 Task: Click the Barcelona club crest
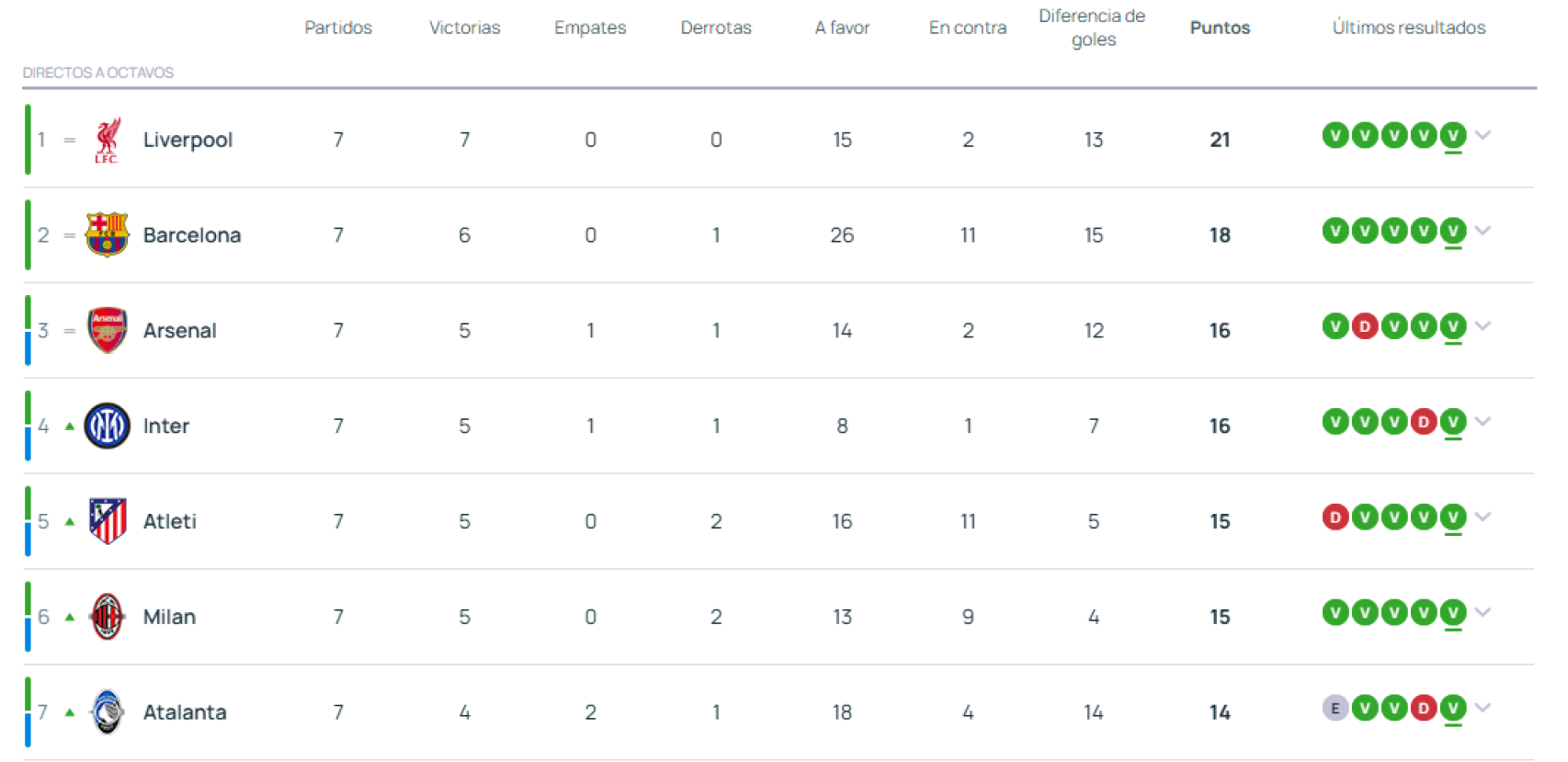[x=107, y=234]
